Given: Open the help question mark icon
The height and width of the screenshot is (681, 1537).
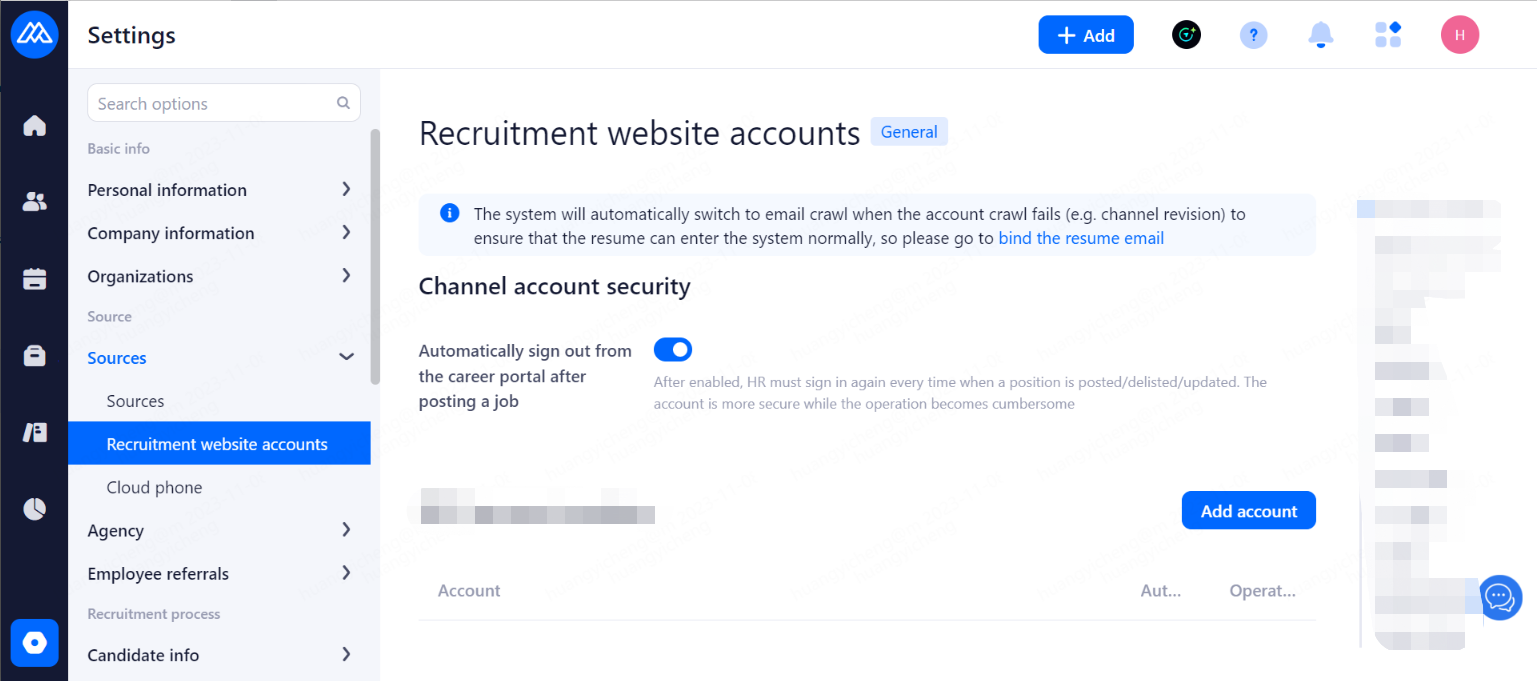Looking at the screenshot, I should coord(1253,35).
